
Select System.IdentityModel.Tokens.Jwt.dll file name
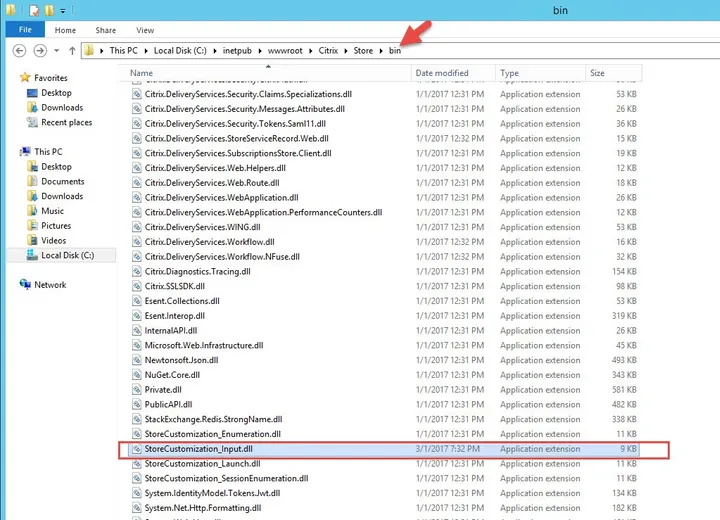pos(212,493)
